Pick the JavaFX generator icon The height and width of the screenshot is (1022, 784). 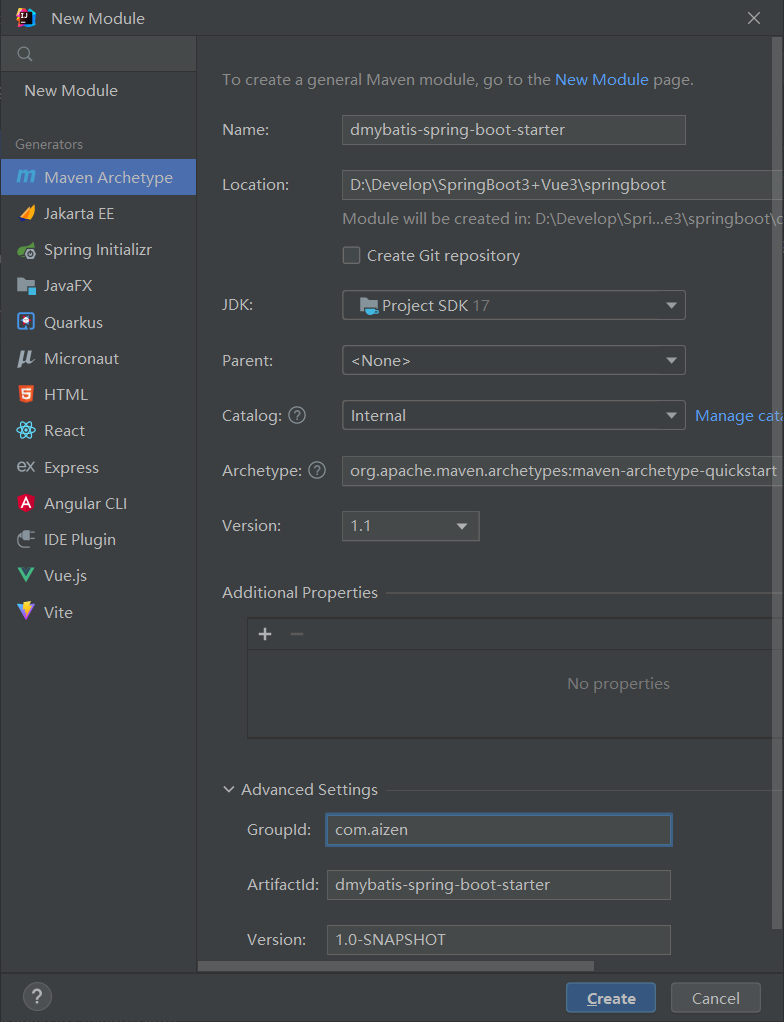click(x=26, y=286)
